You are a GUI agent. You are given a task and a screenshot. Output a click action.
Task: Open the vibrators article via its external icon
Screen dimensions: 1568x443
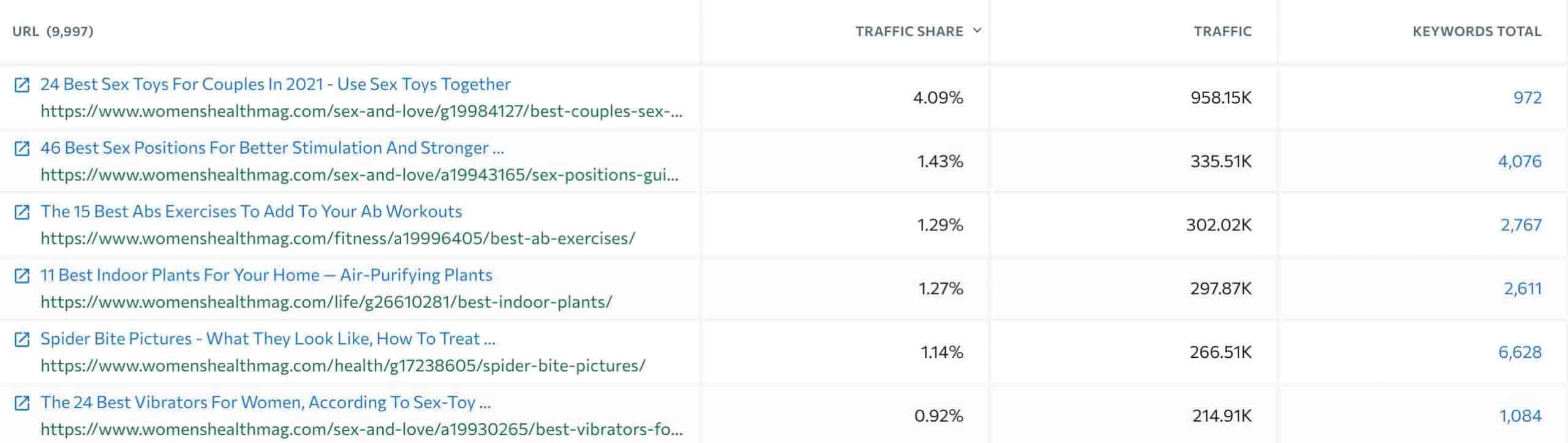[x=23, y=404]
